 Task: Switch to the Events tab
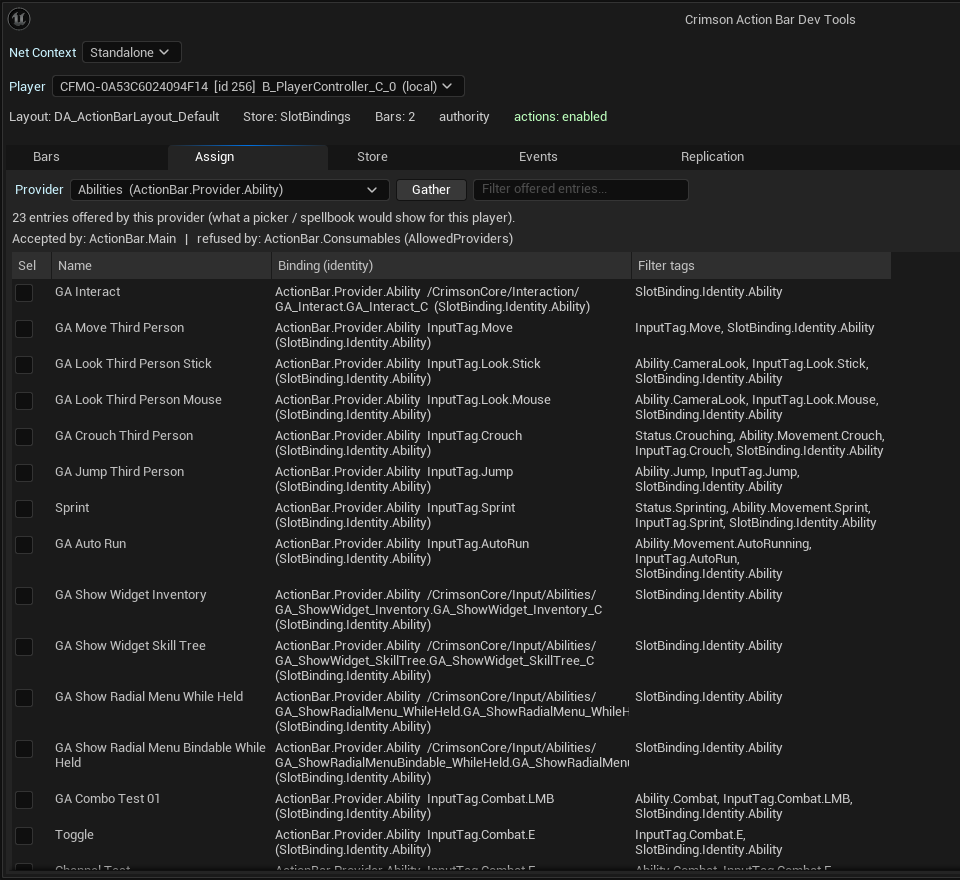tap(538, 157)
